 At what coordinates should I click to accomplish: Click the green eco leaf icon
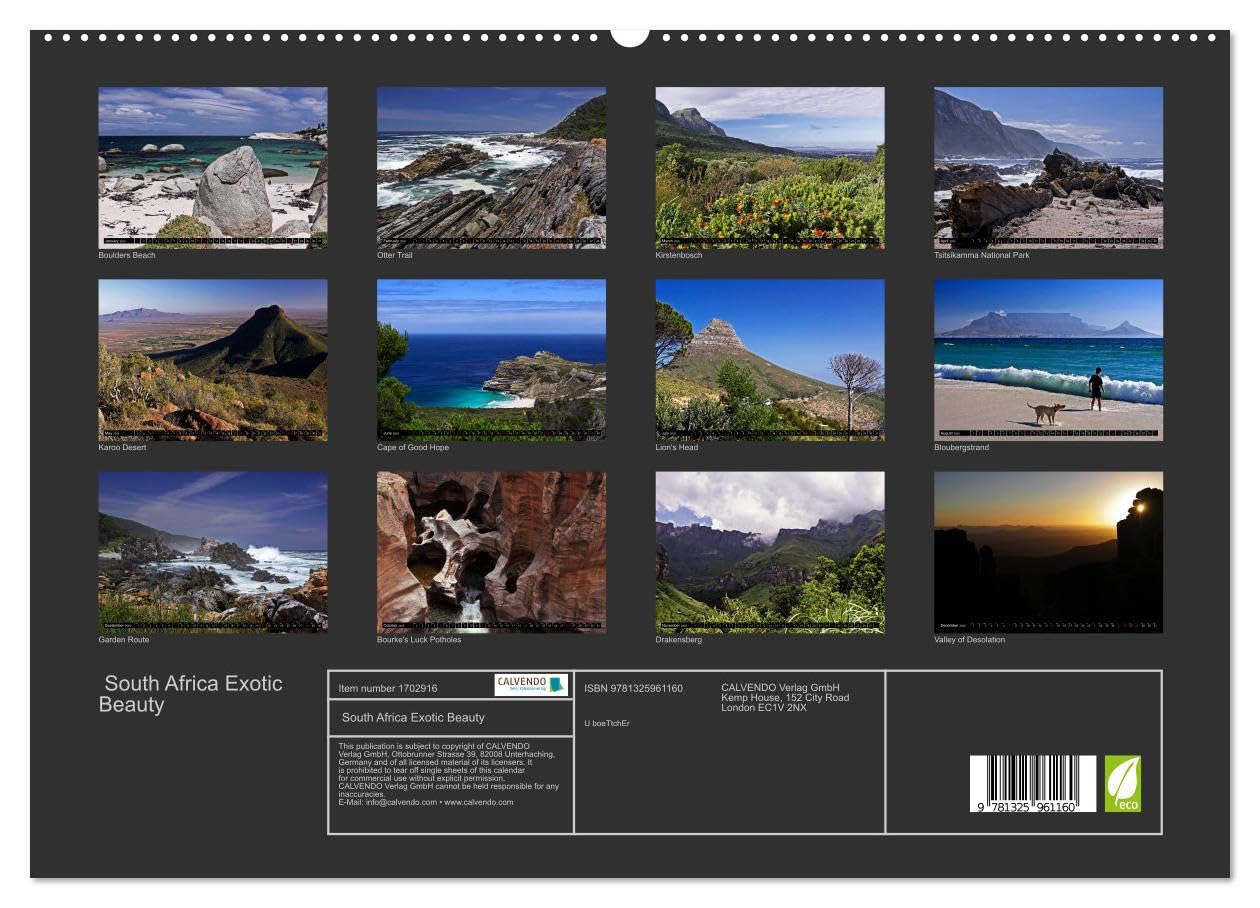(1122, 783)
